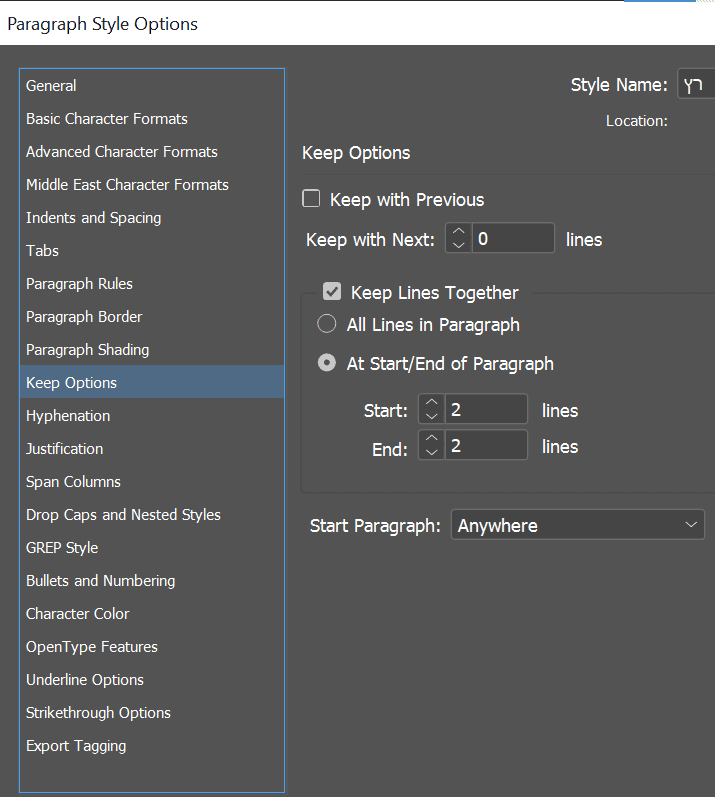The width and height of the screenshot is (715, 797).
Task: Decrease the Keep with Next line count
Action: (x=458, y=245)
